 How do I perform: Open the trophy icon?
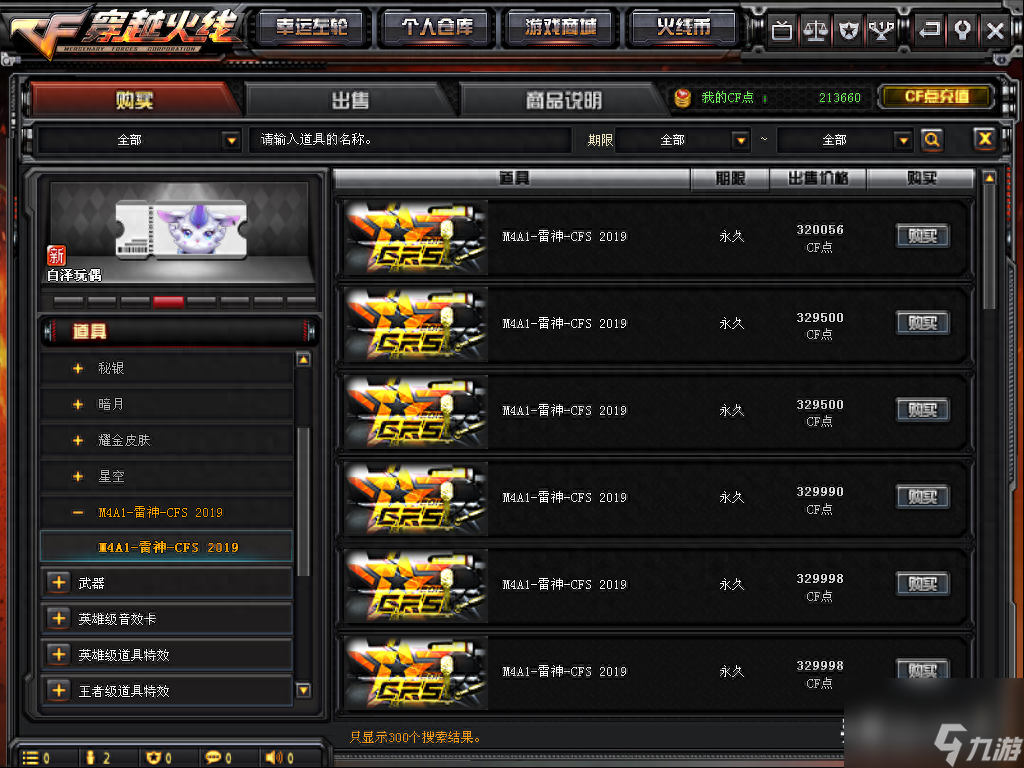coord(882,30)
